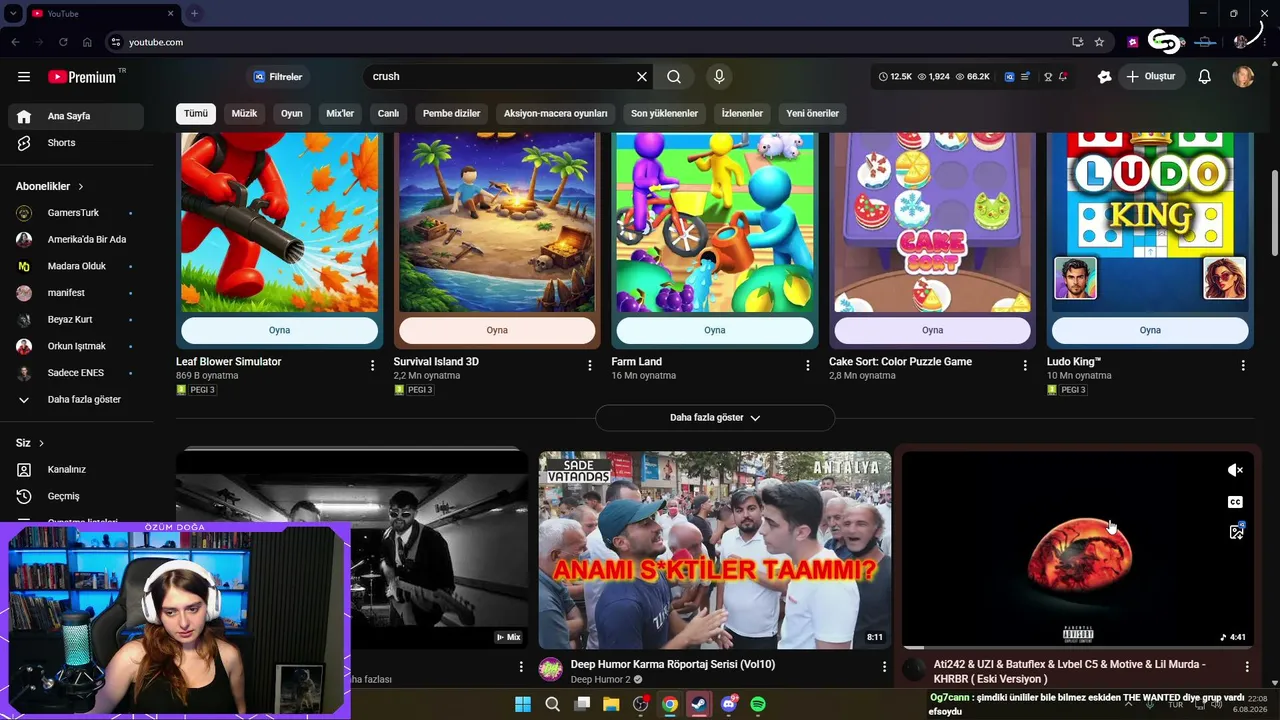
Task: Play Cake Sort with Oyna button
Action: click(932, 330)
